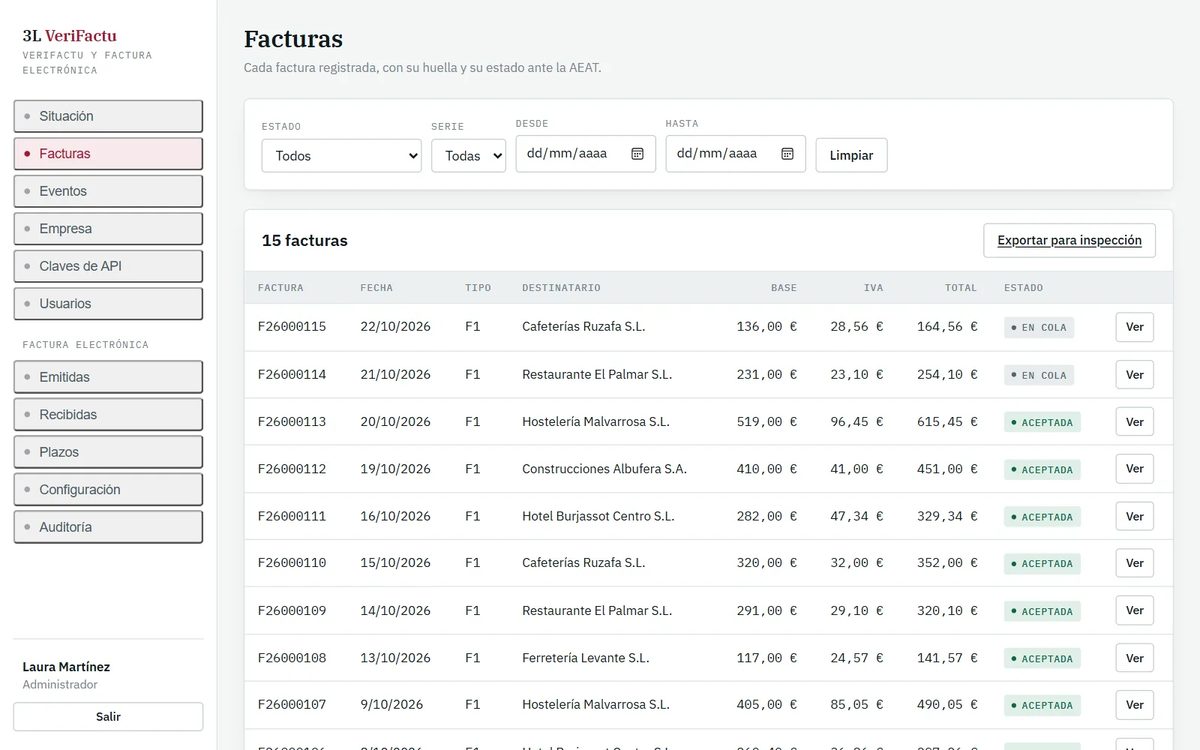Click Exportar para inspección
Viewport: 1200px width, 750px height.
point(1069,240)
